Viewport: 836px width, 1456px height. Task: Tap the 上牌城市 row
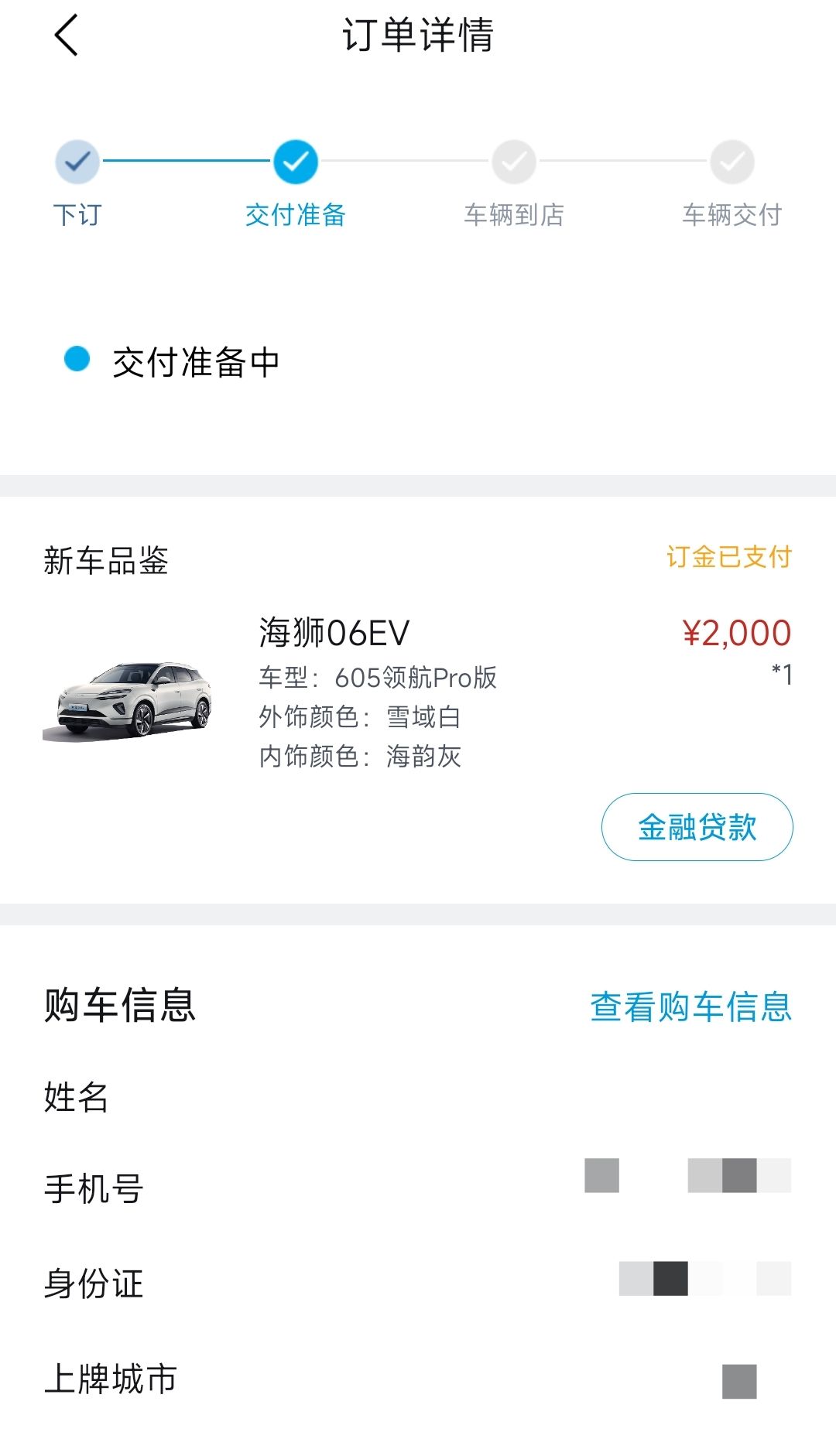pyautogui.click(x=418, y=1379)
